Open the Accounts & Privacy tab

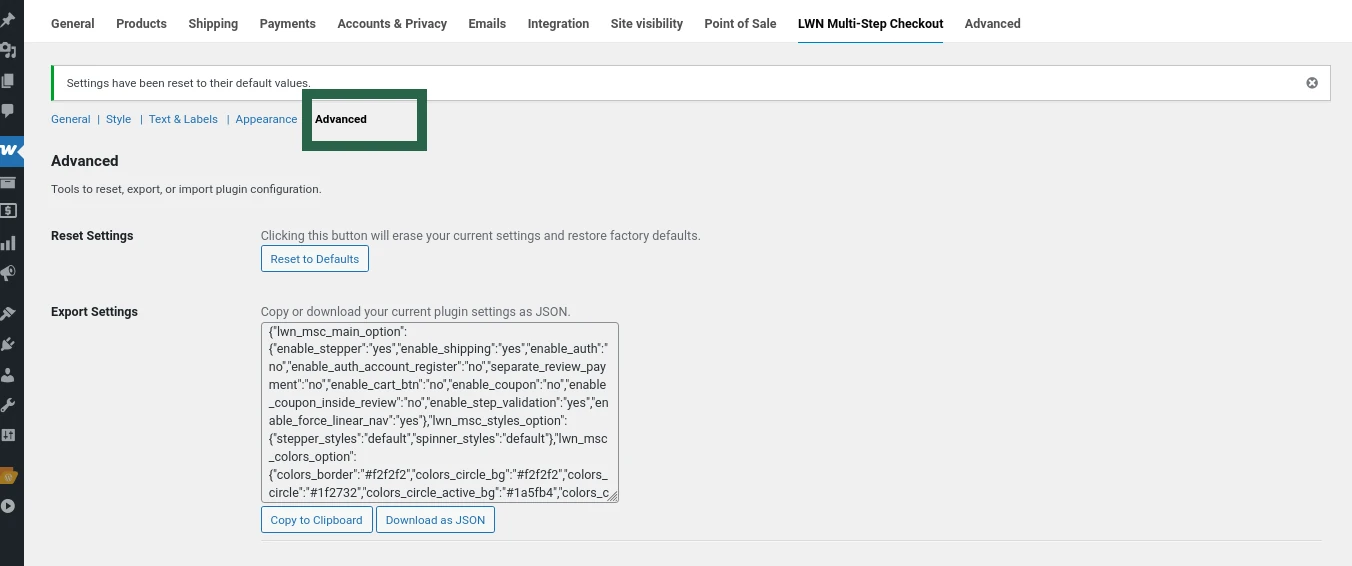(392, 23)
